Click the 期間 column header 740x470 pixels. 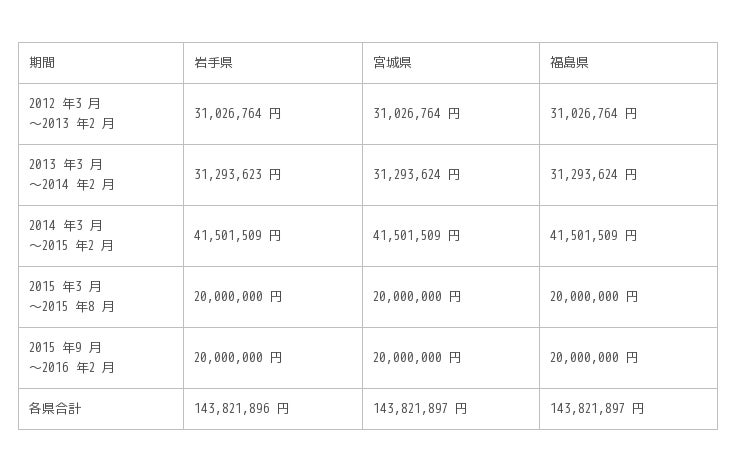(42, 63)
